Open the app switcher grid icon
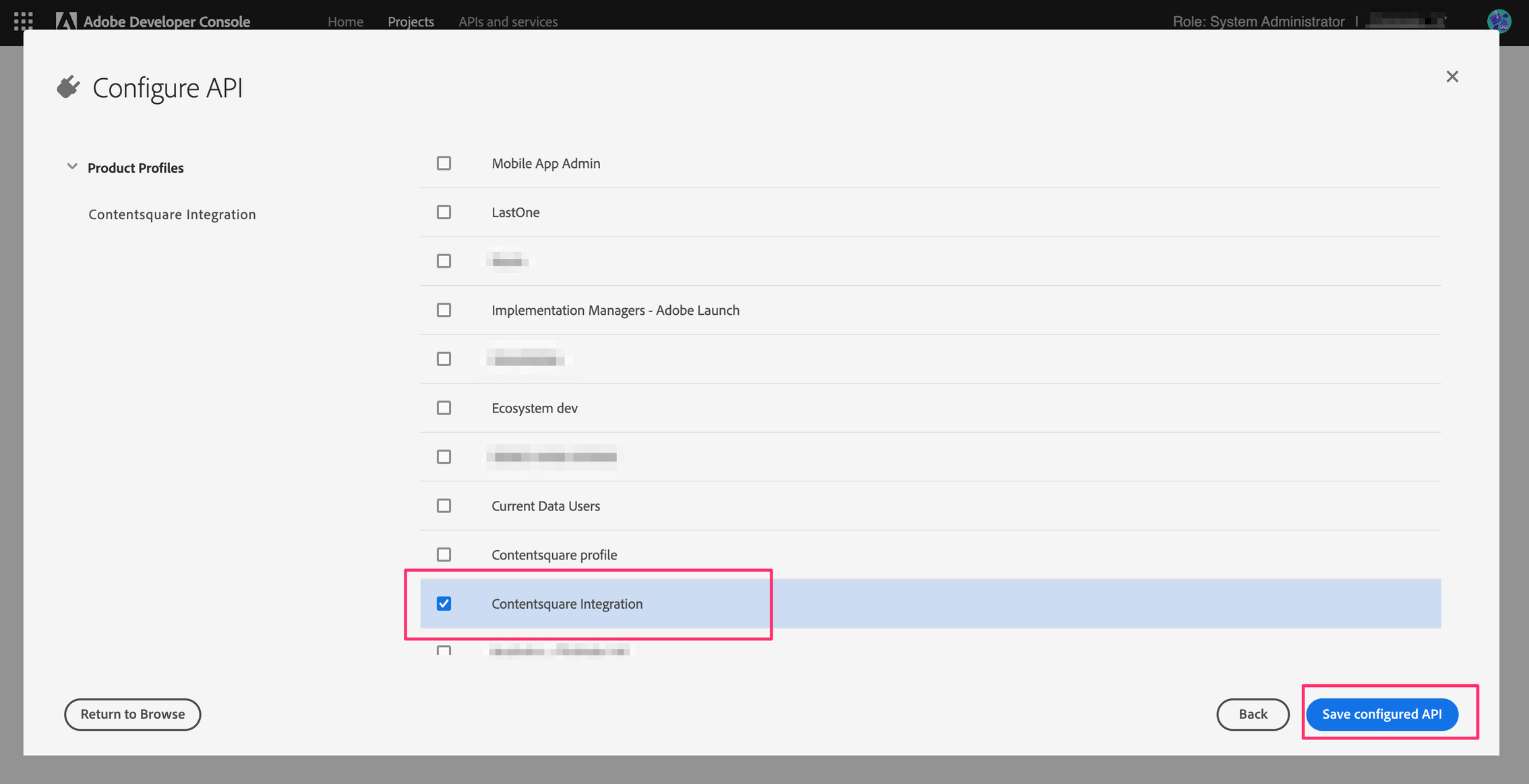The height and width of the screenshot is (784, 1529). click(x=24, y=21)
